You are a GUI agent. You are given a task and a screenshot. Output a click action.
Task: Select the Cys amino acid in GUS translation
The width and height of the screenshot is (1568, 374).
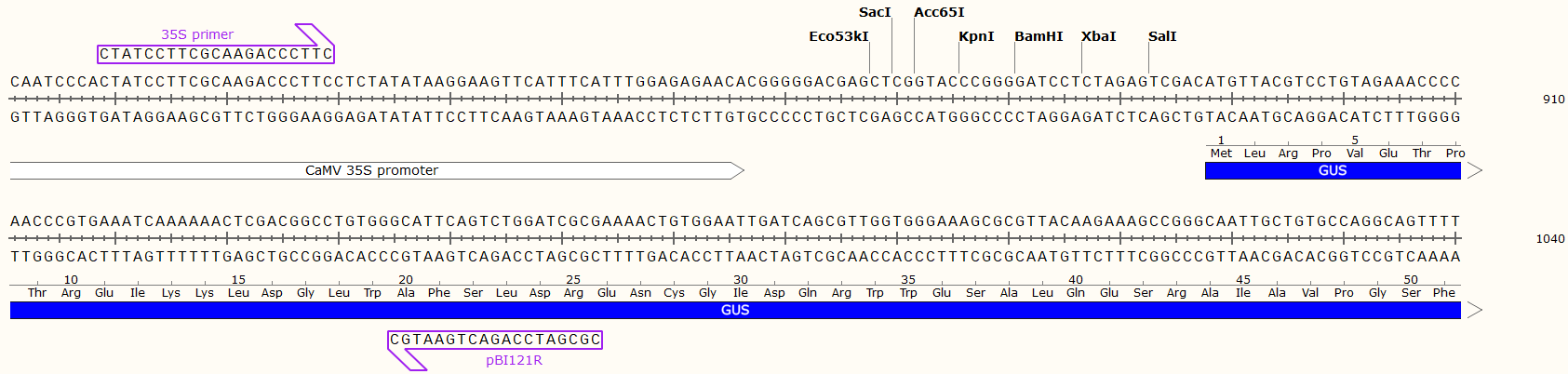pyautogui.click(x=674, y=293)
